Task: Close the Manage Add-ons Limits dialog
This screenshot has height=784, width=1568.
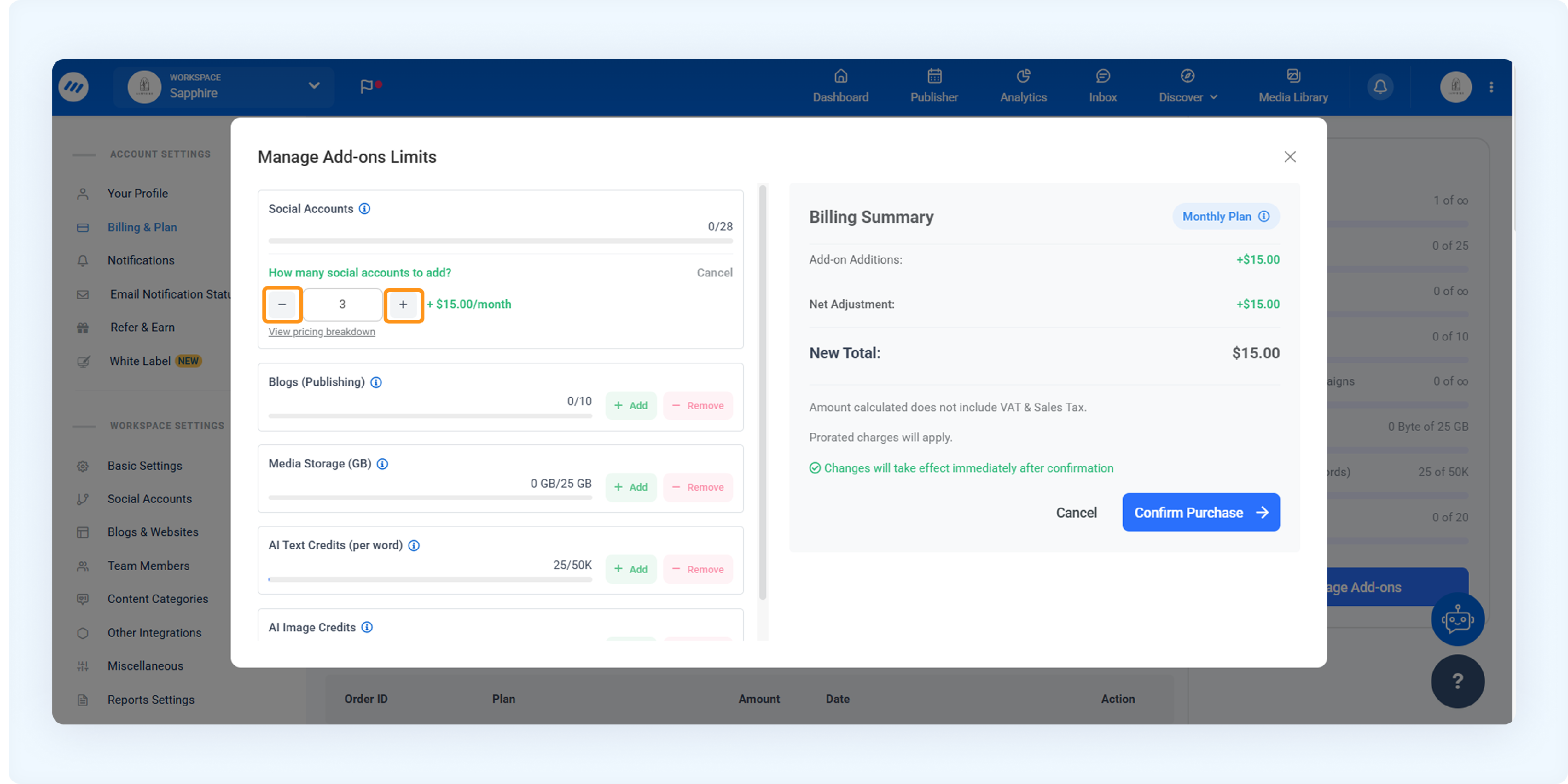Action: (1290, 157)
